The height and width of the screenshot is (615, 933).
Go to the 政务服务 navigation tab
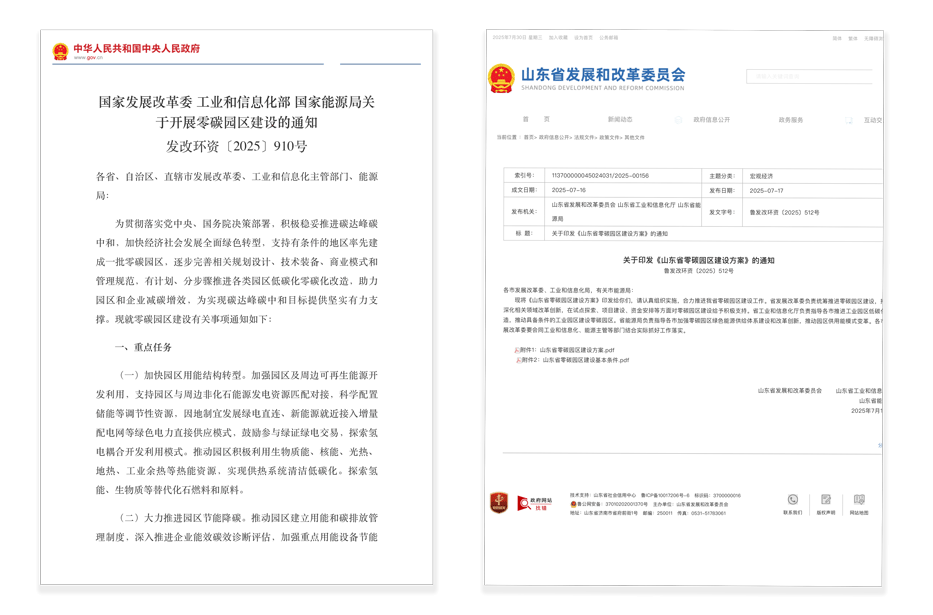click(790, 119)
